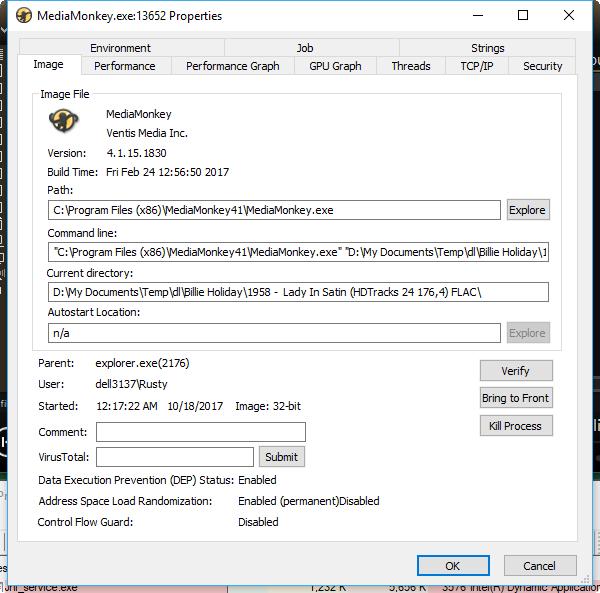The height and width of the screenshot is (593, 600).
Task: Click inside the Comment text field
Action: (200, 432)
